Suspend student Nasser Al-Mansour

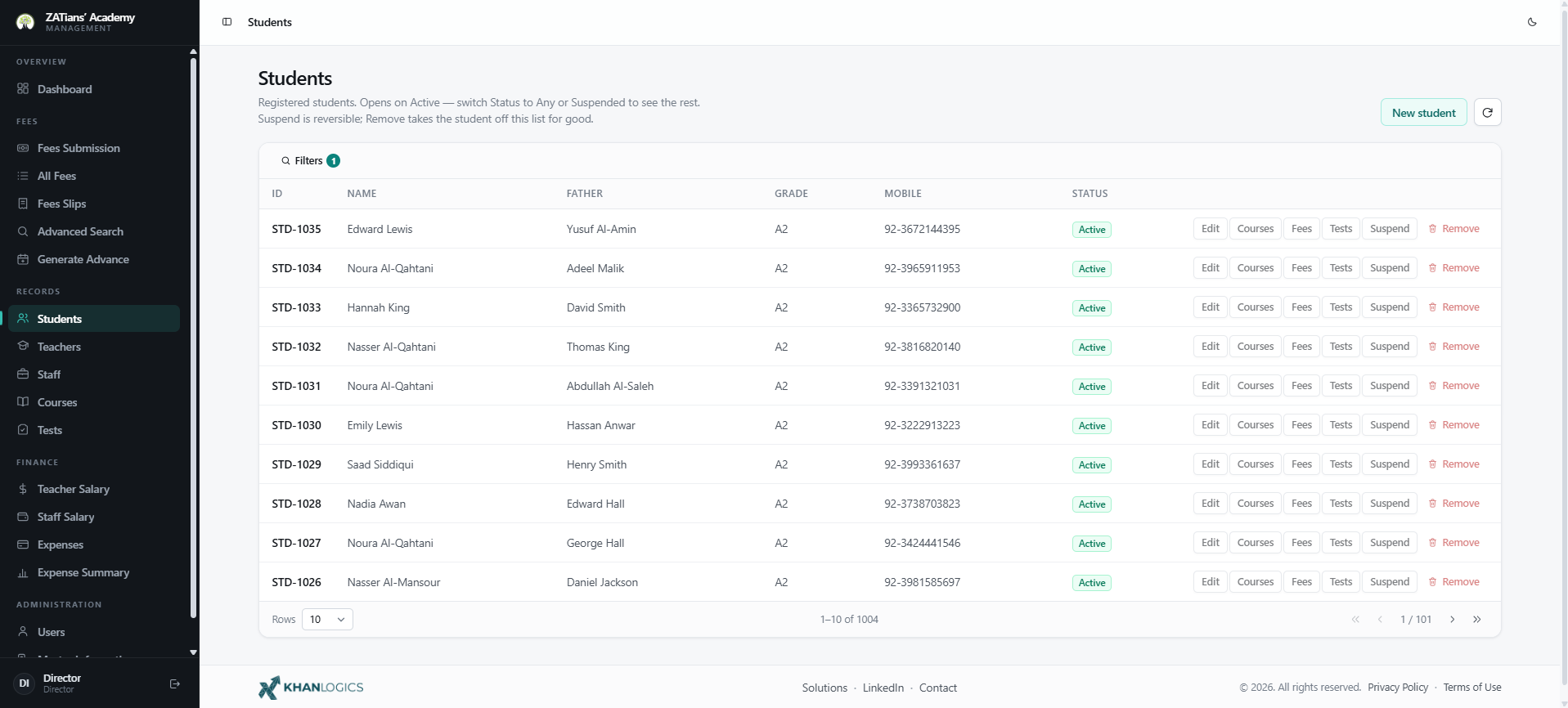(1390, 582)
